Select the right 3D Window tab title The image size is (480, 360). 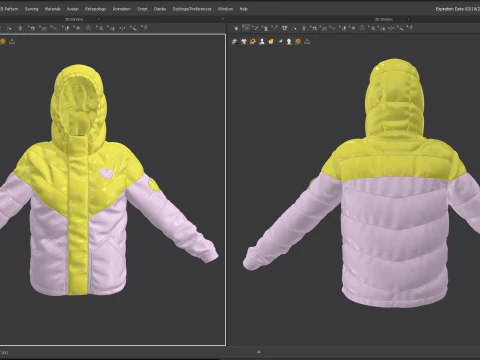tap(384, 19)
